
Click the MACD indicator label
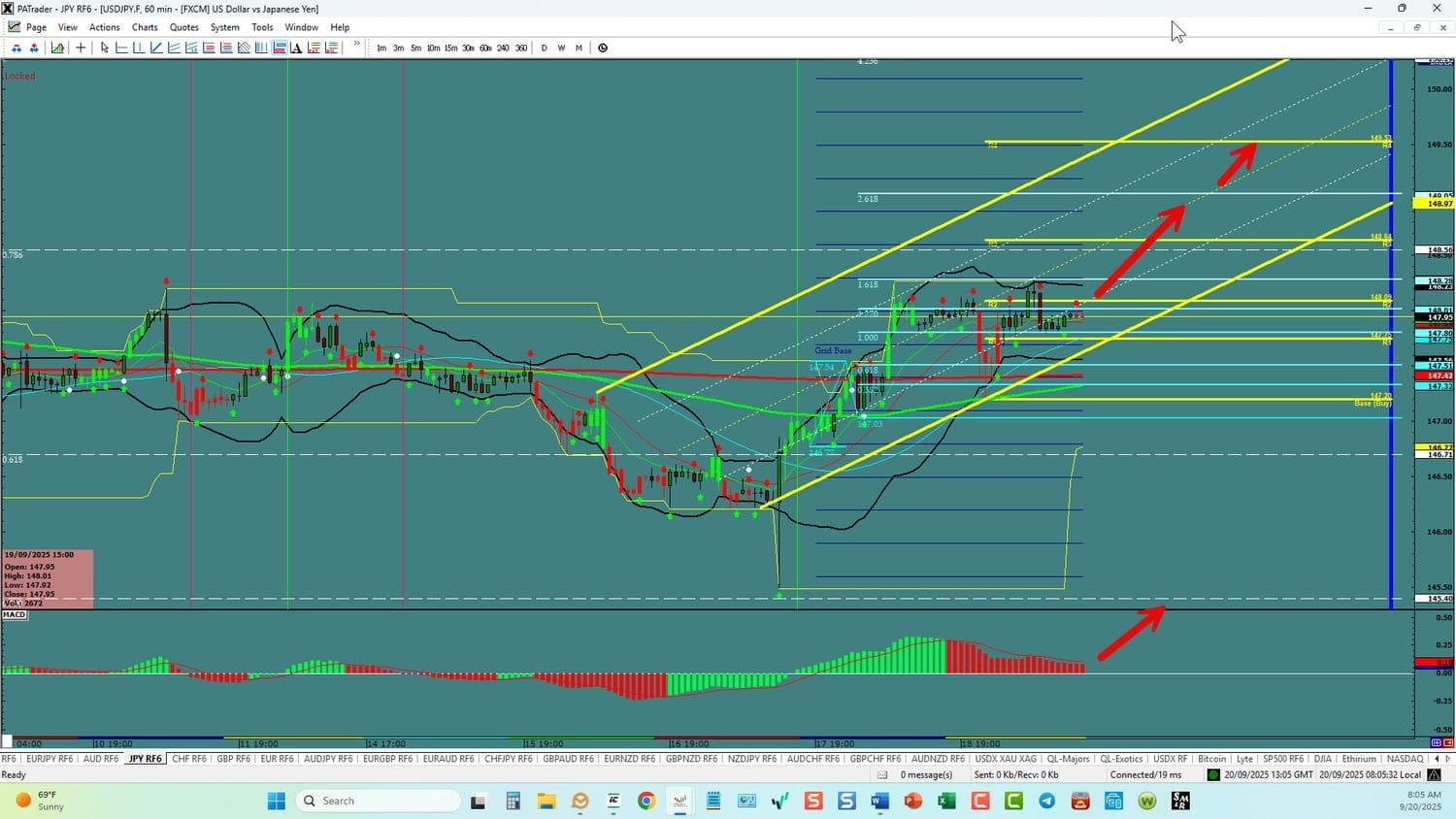click(15, 615)
